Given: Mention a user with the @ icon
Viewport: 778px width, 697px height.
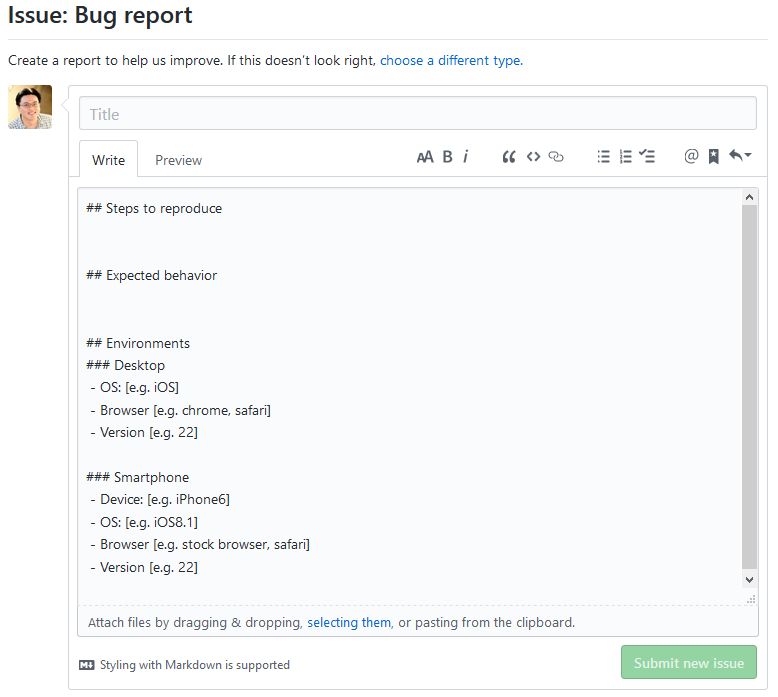Looking at the screenshot, I should pos(691,157).
